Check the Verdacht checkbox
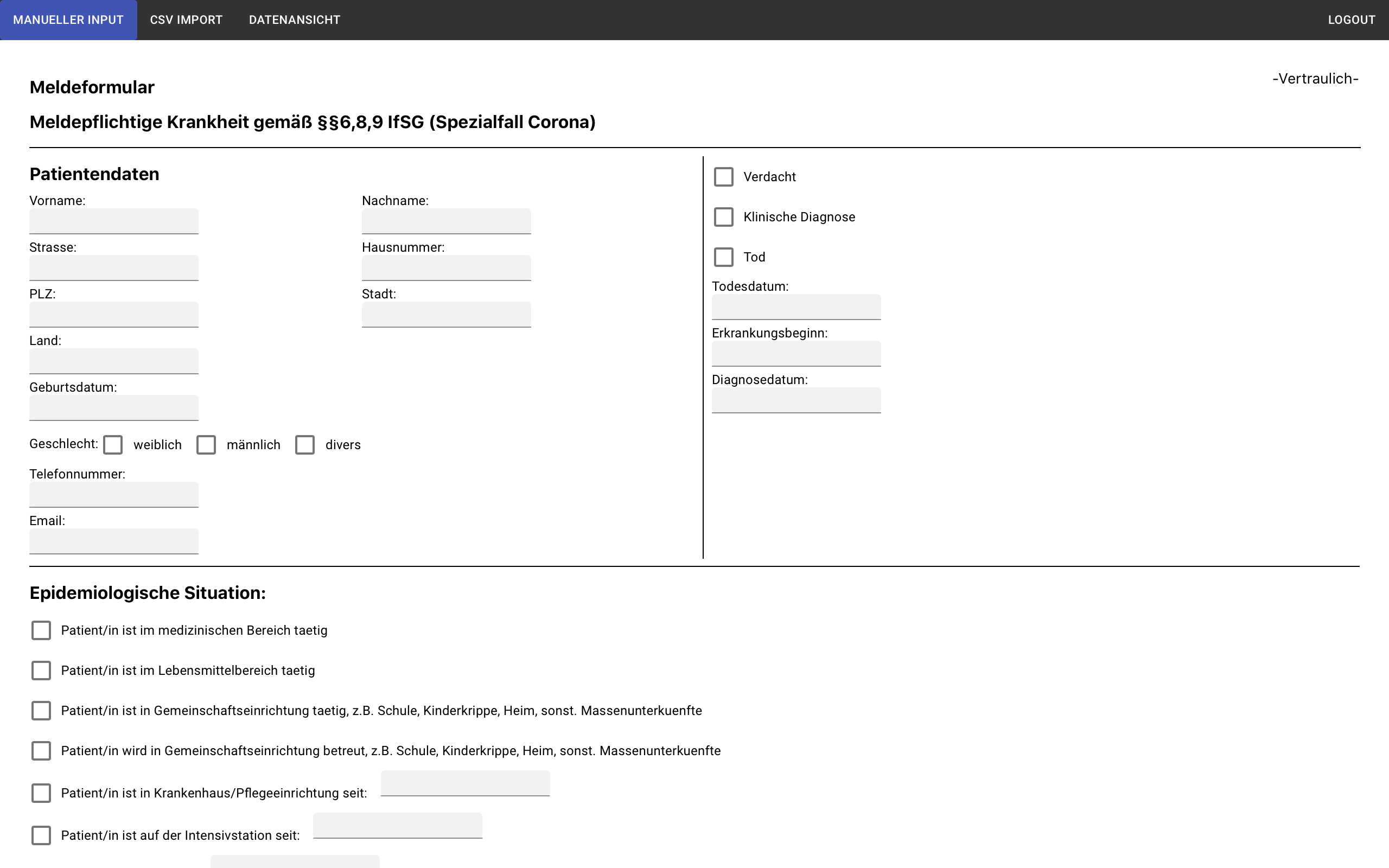Screen dimensions: 1389x868 coord(723,177)
